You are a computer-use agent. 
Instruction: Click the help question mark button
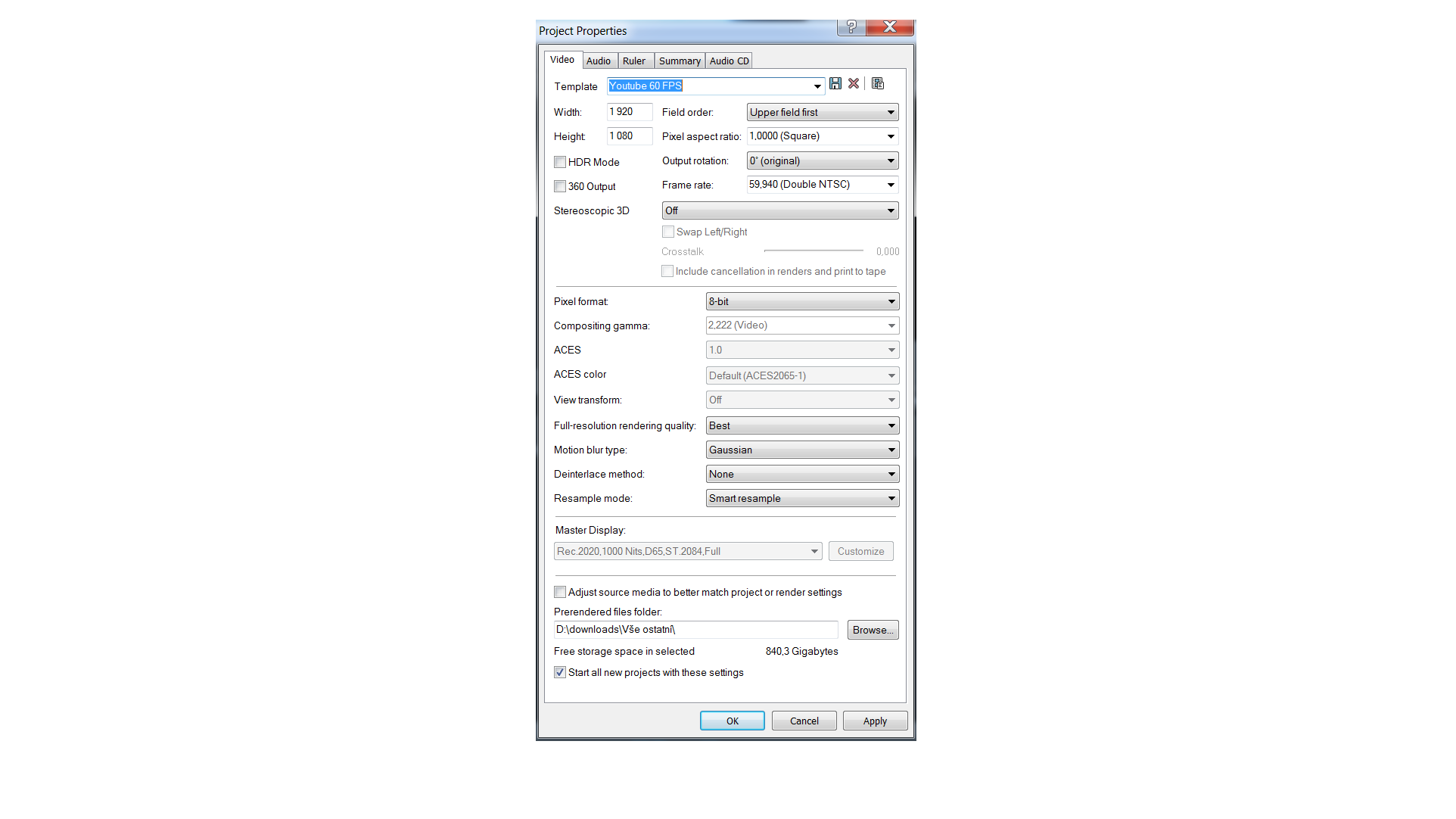tap(851, 27)
